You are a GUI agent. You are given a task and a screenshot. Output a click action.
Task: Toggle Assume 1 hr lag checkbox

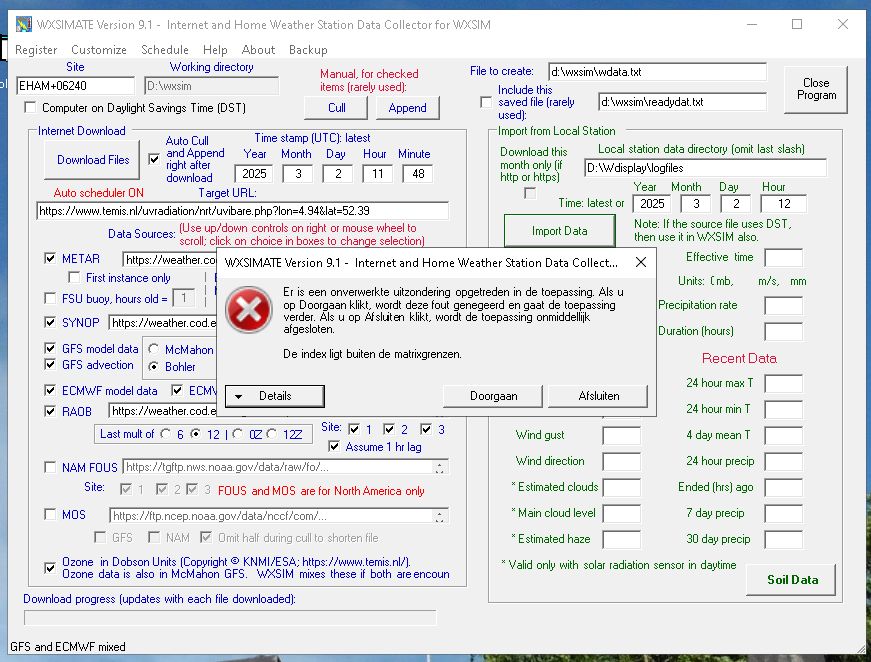pos(334,447)
